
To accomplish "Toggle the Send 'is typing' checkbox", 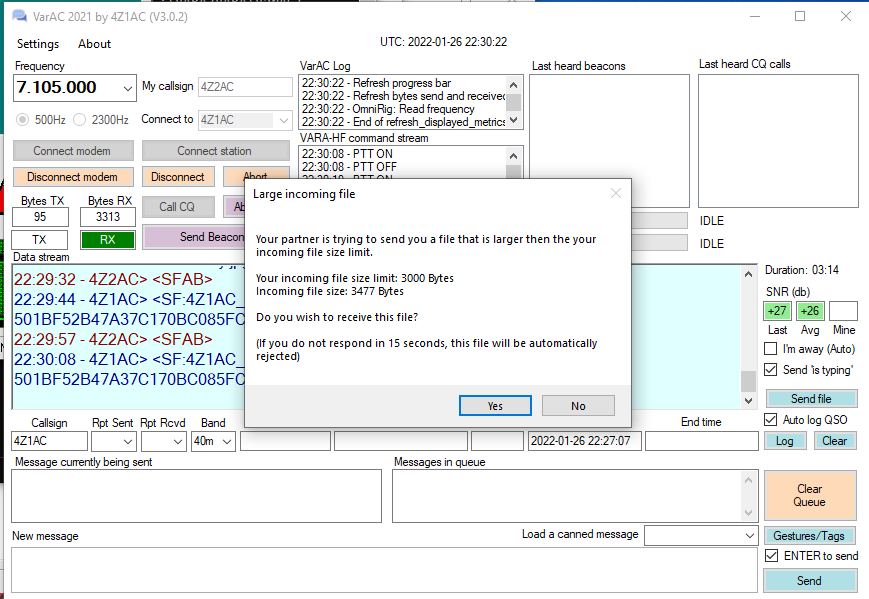I will pyautogui.click(x=770, y=370).
